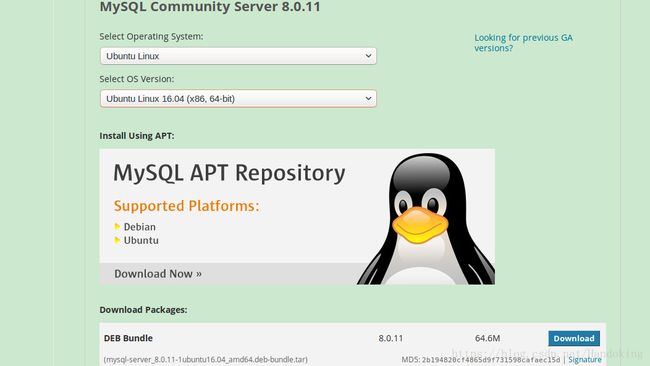
Task: Click the 64.6M file size value
Action: [488, 338]
